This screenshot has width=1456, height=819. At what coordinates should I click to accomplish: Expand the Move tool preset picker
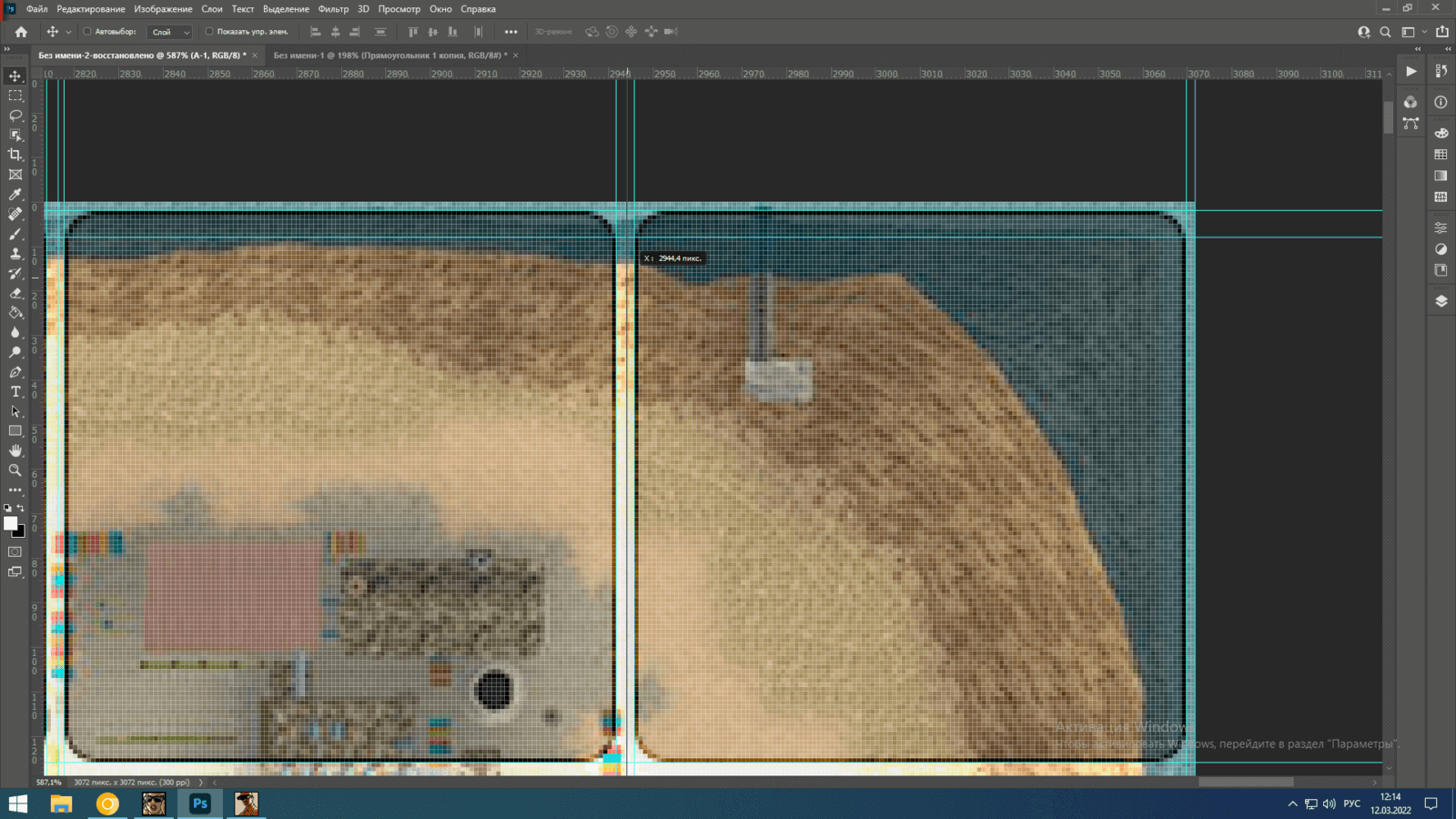click(x=68, y=32)
